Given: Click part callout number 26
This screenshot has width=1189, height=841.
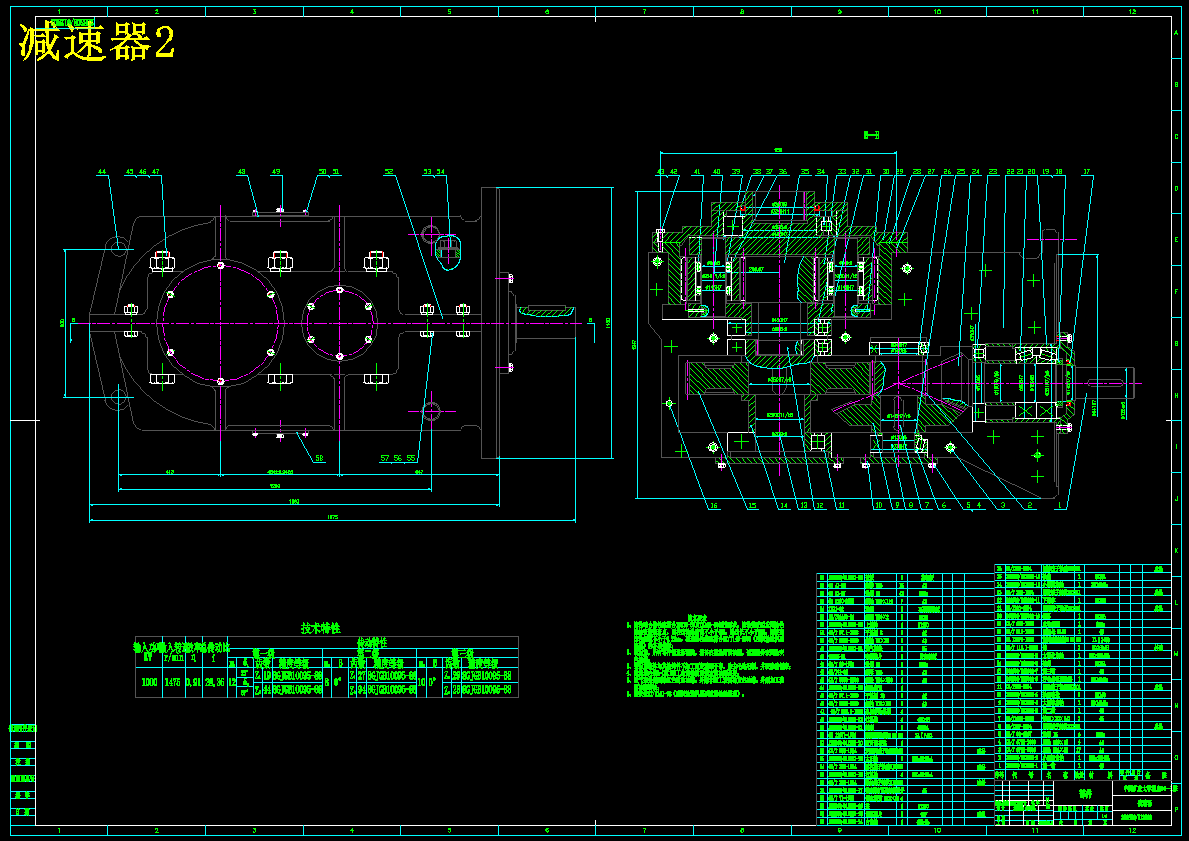Looking at the screenshot, I should (947, 171).
